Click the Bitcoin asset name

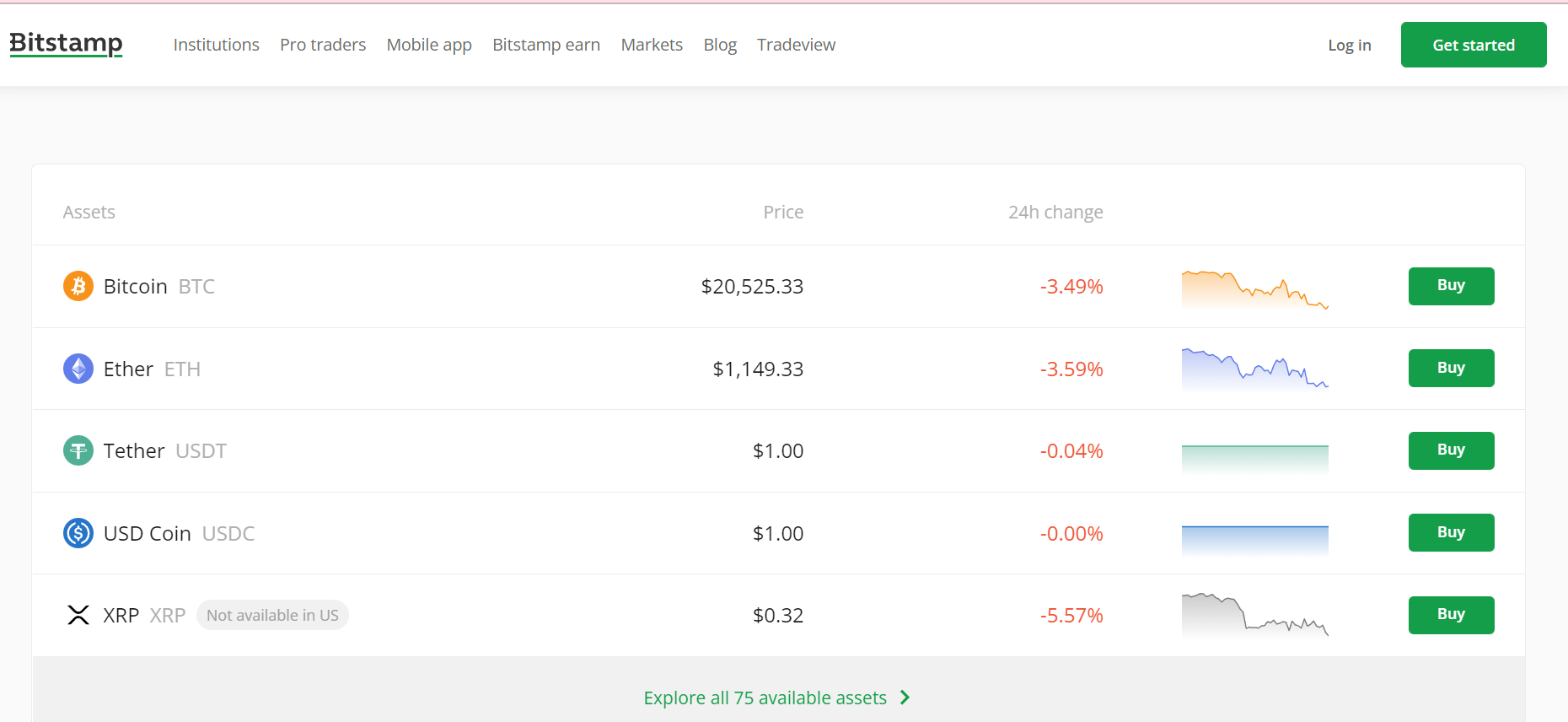pos(136,287)
